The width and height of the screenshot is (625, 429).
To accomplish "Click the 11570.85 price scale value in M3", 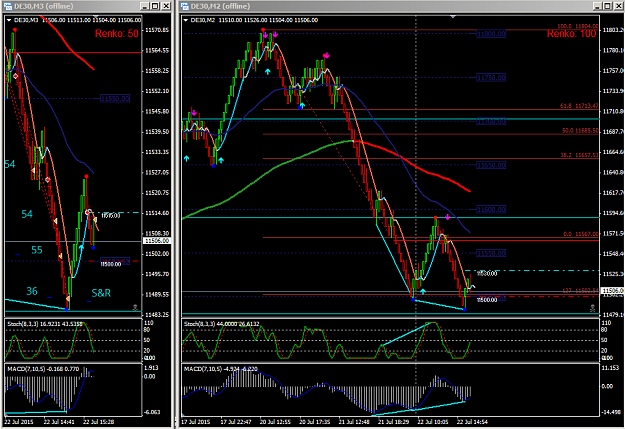I will (157, 30).
